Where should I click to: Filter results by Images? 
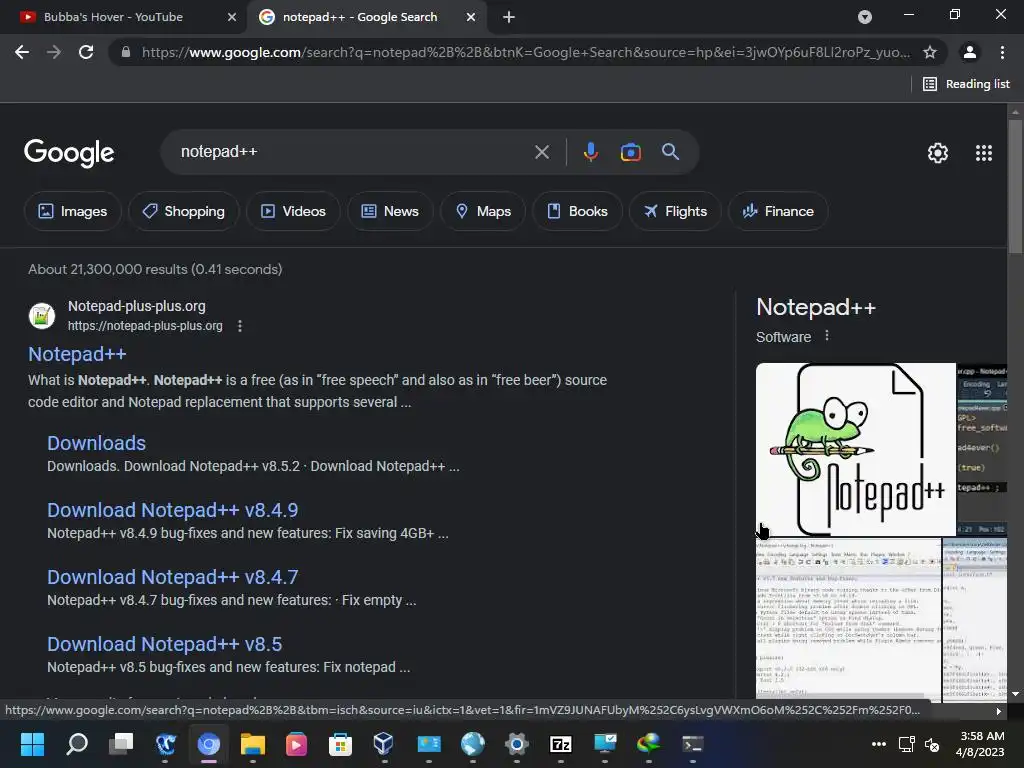(x=72, y=211)
